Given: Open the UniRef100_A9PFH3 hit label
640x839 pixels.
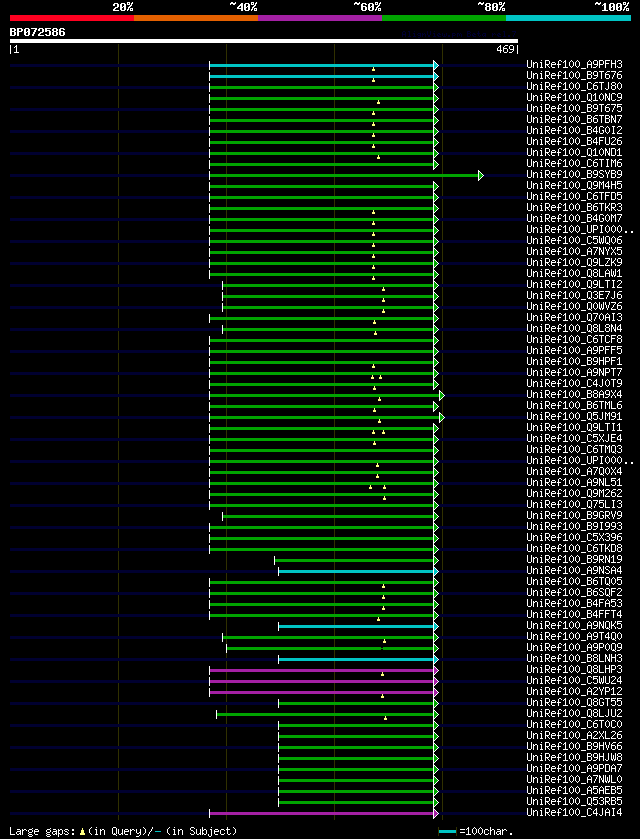Looking at the screenshot, I should click(574, 65).
